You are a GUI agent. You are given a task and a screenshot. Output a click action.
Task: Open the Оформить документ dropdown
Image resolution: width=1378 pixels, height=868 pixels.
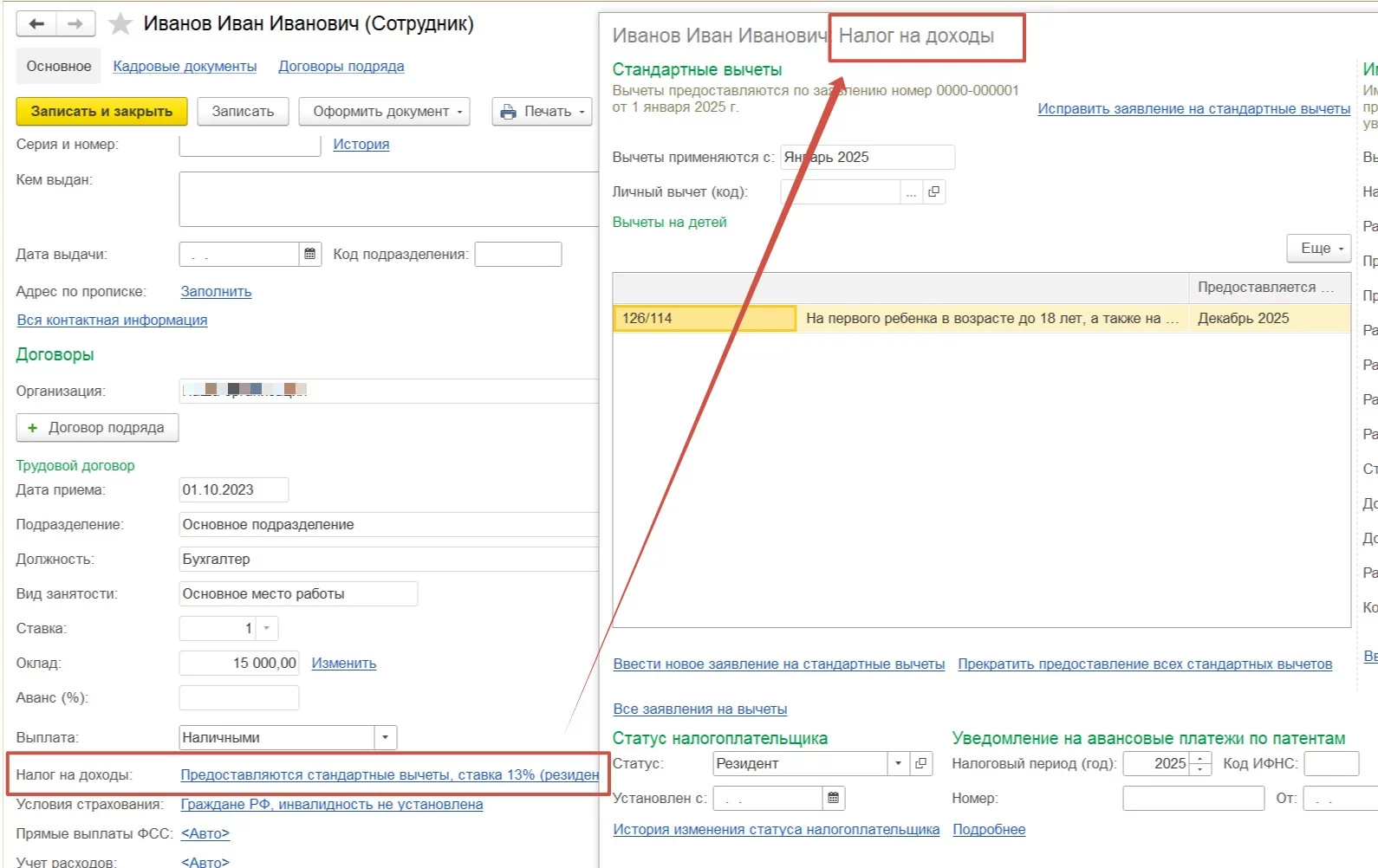384,111
